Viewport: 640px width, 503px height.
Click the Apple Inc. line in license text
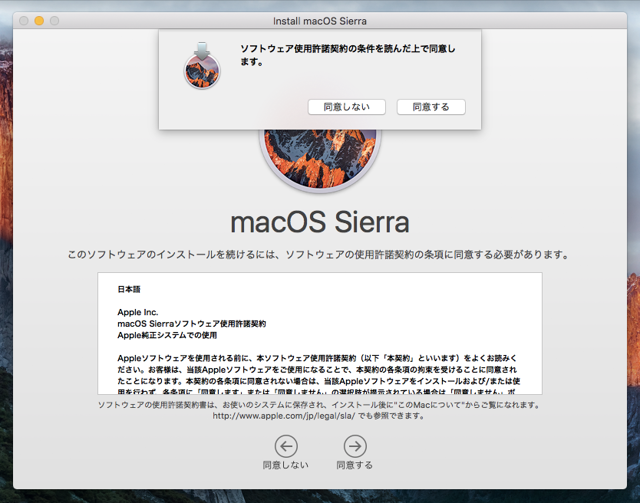[138, 312]
